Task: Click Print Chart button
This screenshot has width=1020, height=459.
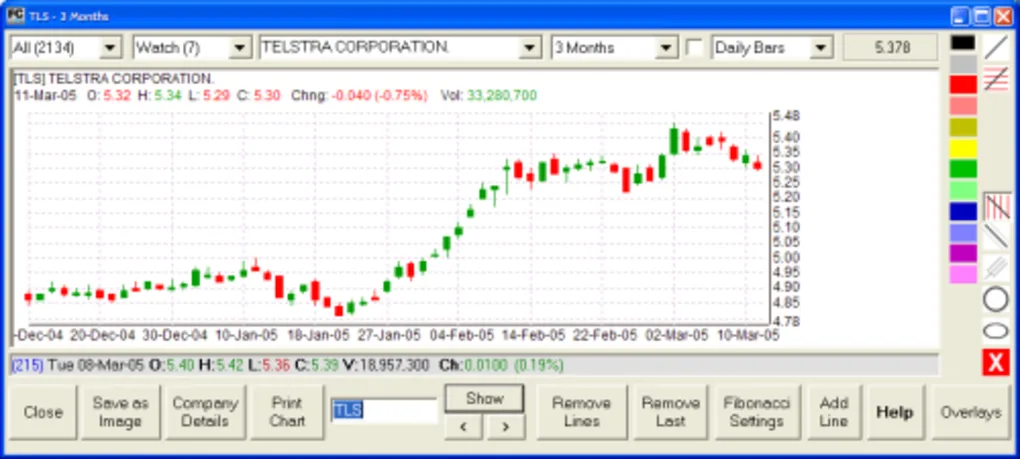Action: [287, 412]
